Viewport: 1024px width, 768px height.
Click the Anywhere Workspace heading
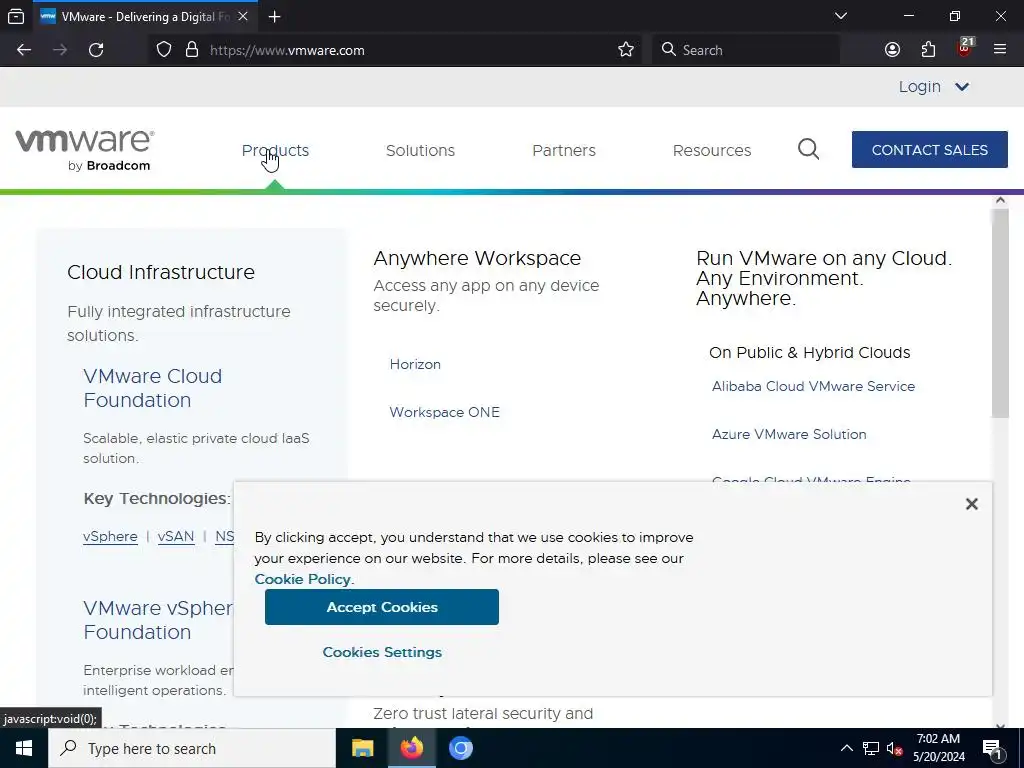pos(477,258)
